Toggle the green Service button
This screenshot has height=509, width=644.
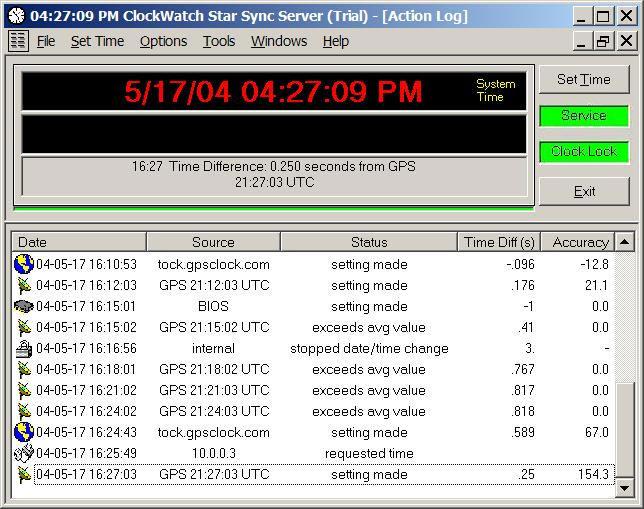click(x=584, y=115)
